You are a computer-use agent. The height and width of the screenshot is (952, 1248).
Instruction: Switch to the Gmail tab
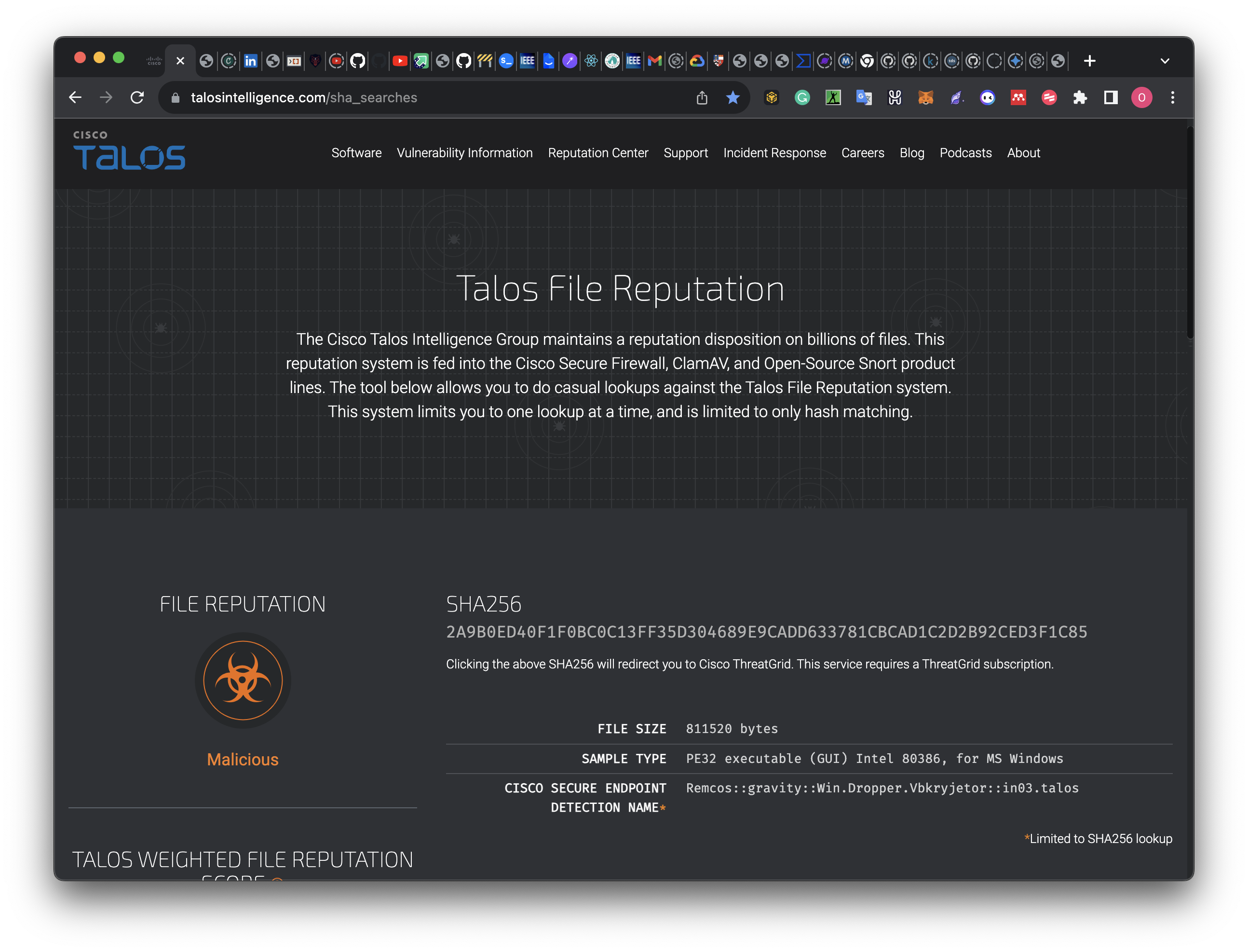tap(655, 61)
